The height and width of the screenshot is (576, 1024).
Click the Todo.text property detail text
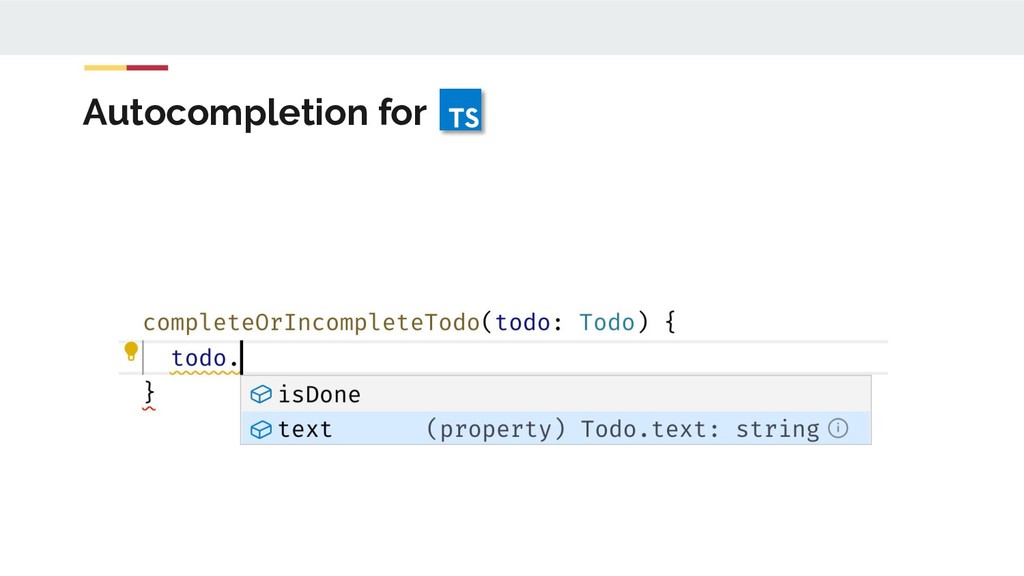coord(645,430)
